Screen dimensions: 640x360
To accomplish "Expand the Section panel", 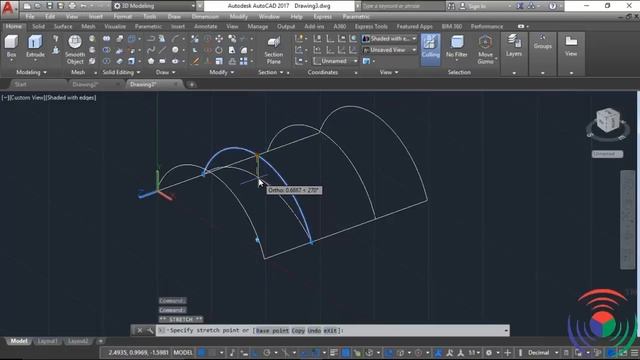I will click(x=271, y=72).
